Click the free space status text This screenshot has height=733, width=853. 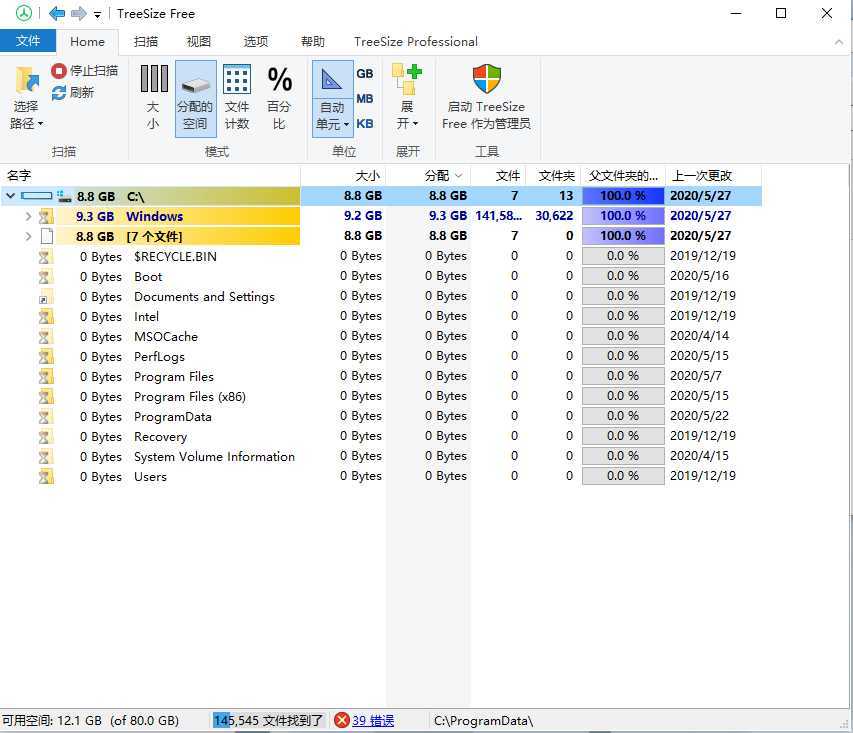(90, 720)
